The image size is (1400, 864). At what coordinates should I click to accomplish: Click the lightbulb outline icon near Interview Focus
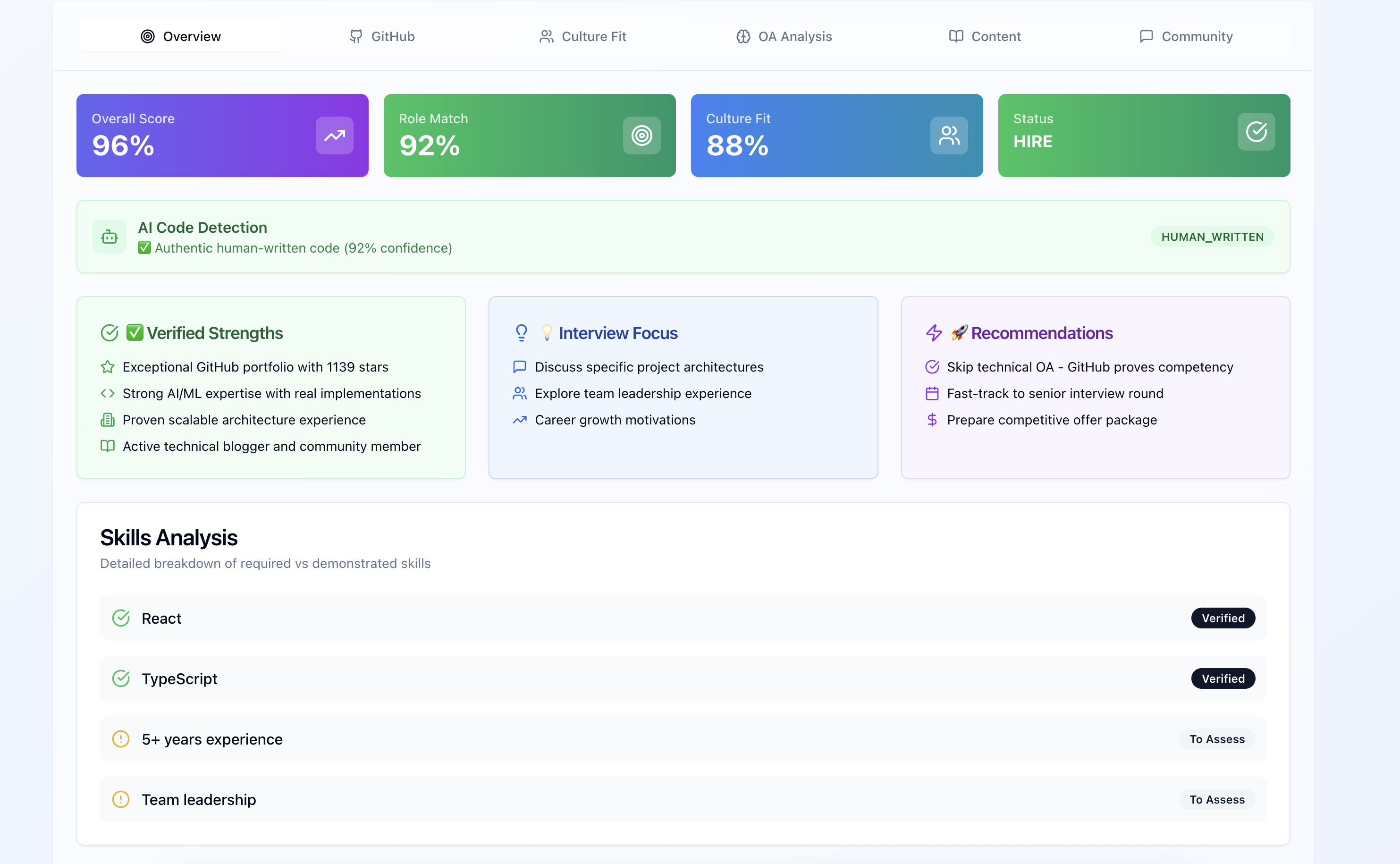tap(521, 333)
